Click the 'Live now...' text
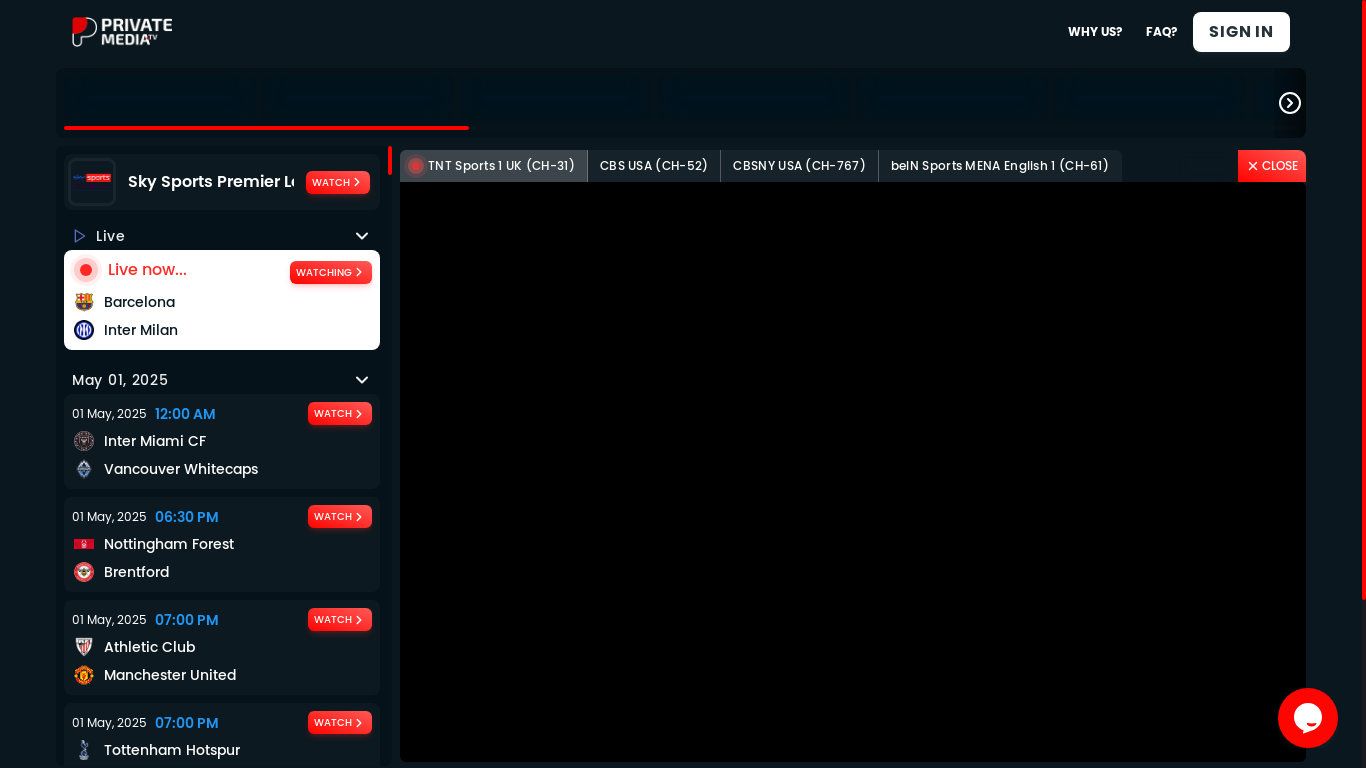 click(147, 270)
